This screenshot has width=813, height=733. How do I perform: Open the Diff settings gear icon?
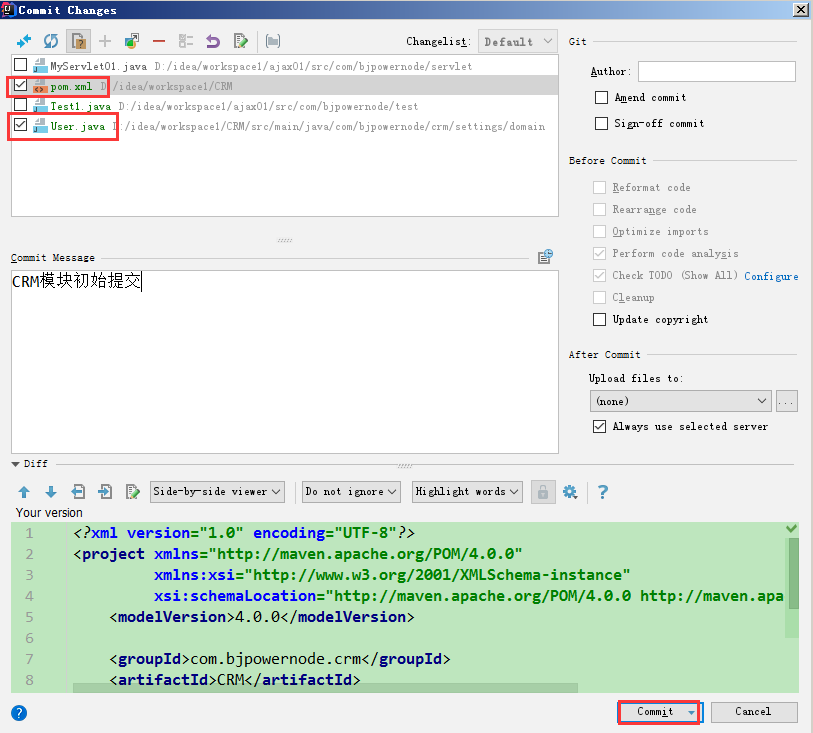(570, 491)
